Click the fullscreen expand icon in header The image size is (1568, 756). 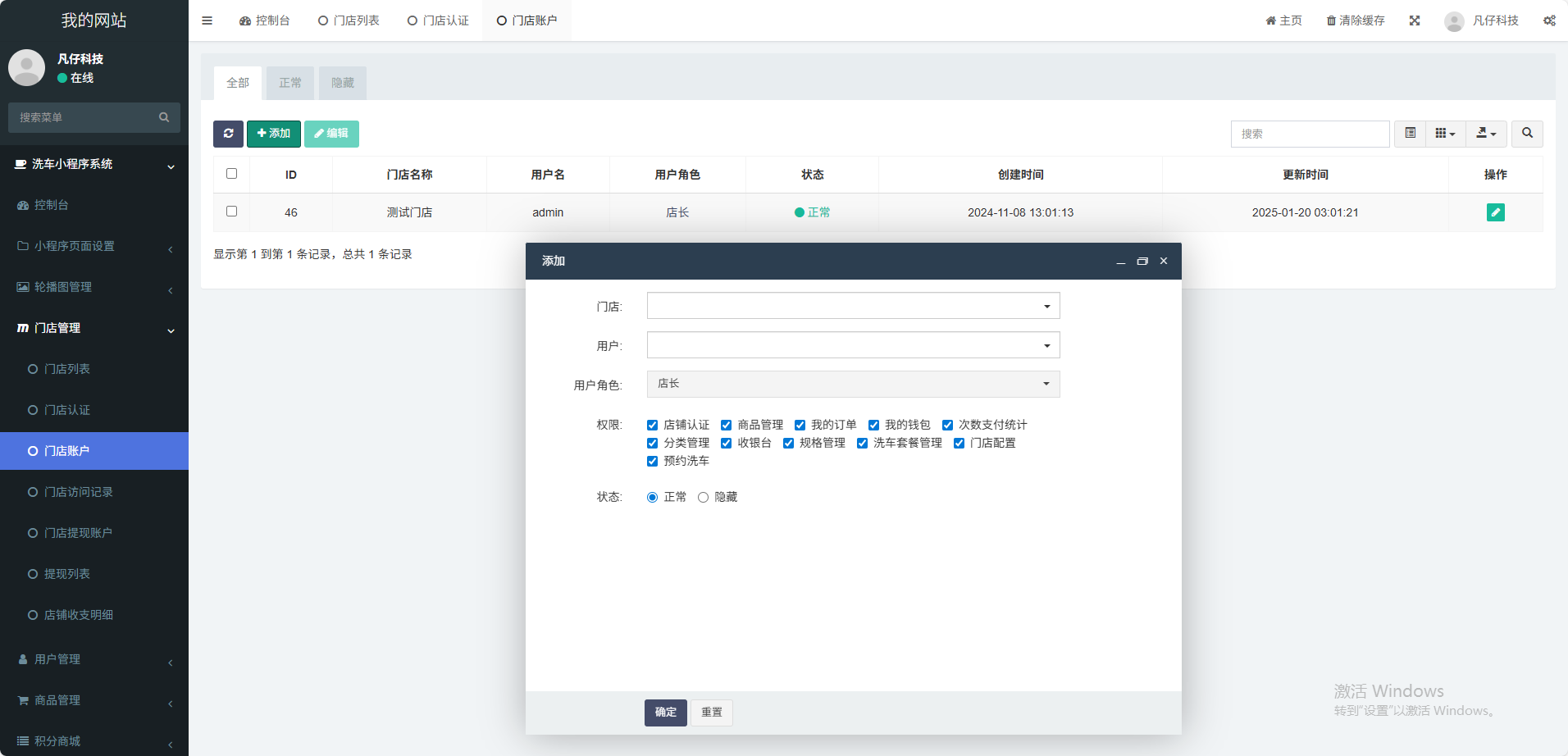pos(1415,20)
